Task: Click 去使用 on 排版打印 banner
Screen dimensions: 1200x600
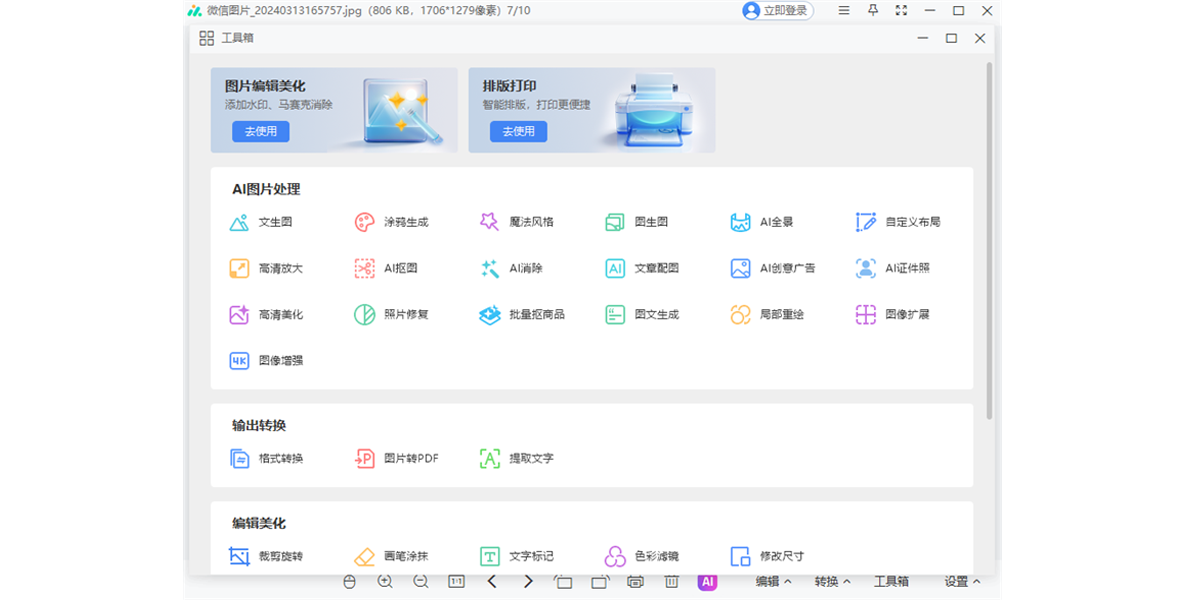Action: coord(518,131)
